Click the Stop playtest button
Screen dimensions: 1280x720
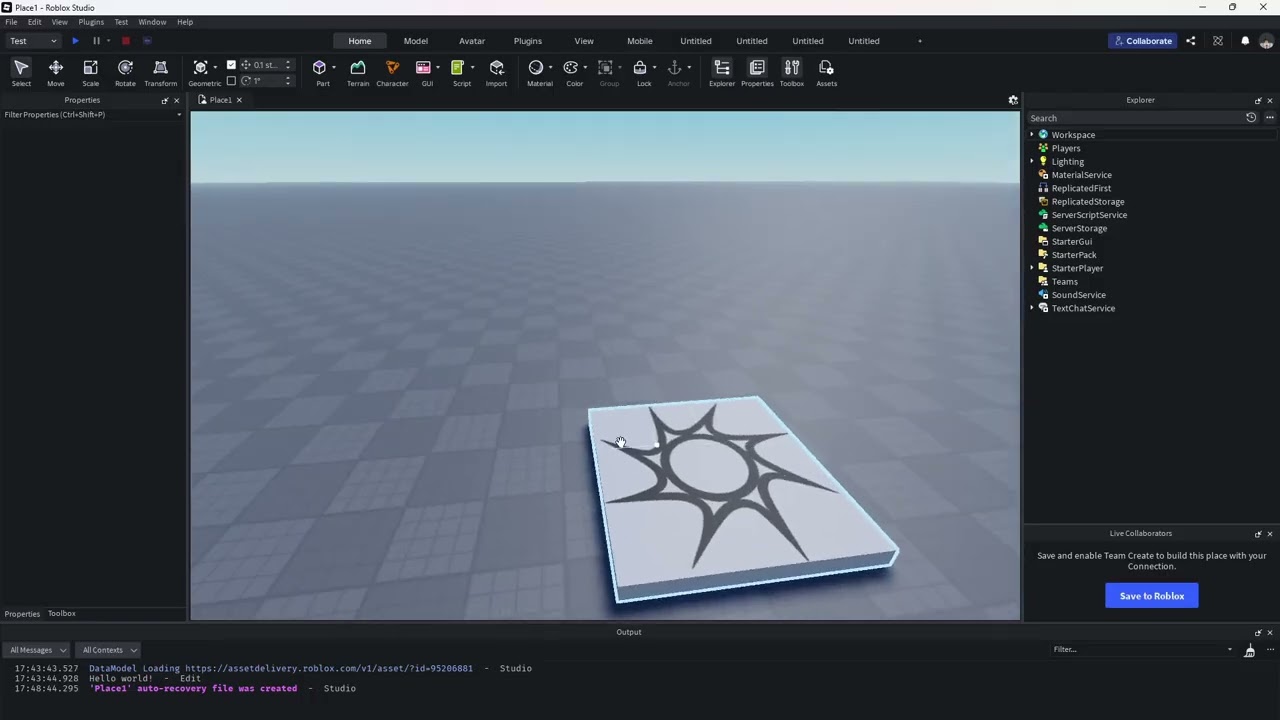[126, 41]
